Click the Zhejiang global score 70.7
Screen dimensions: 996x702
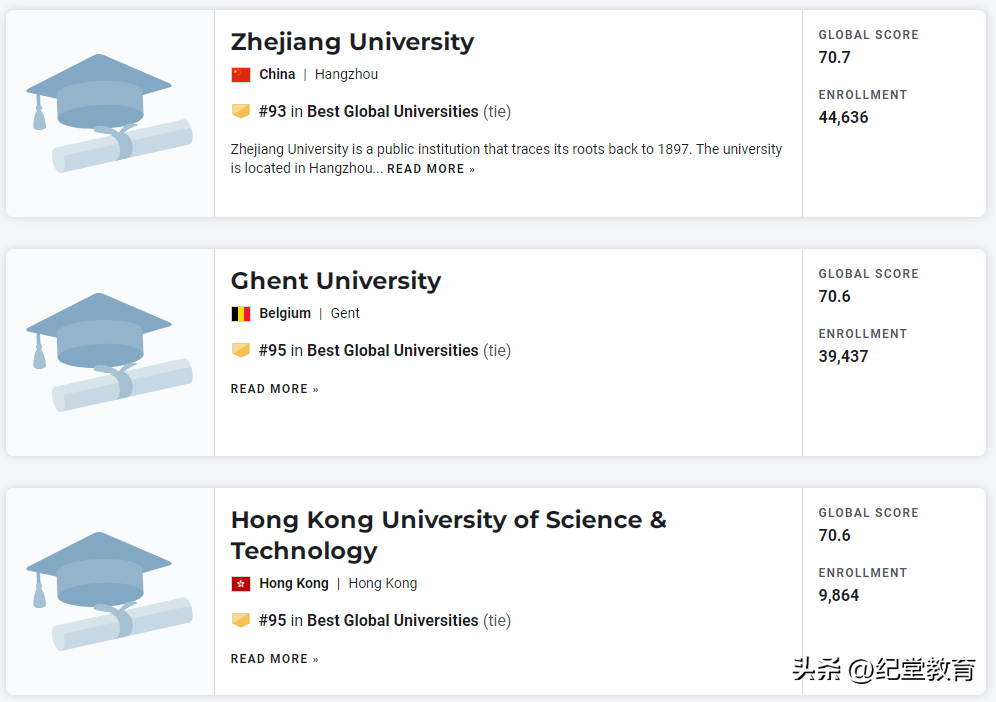click(x=834, y=58)
